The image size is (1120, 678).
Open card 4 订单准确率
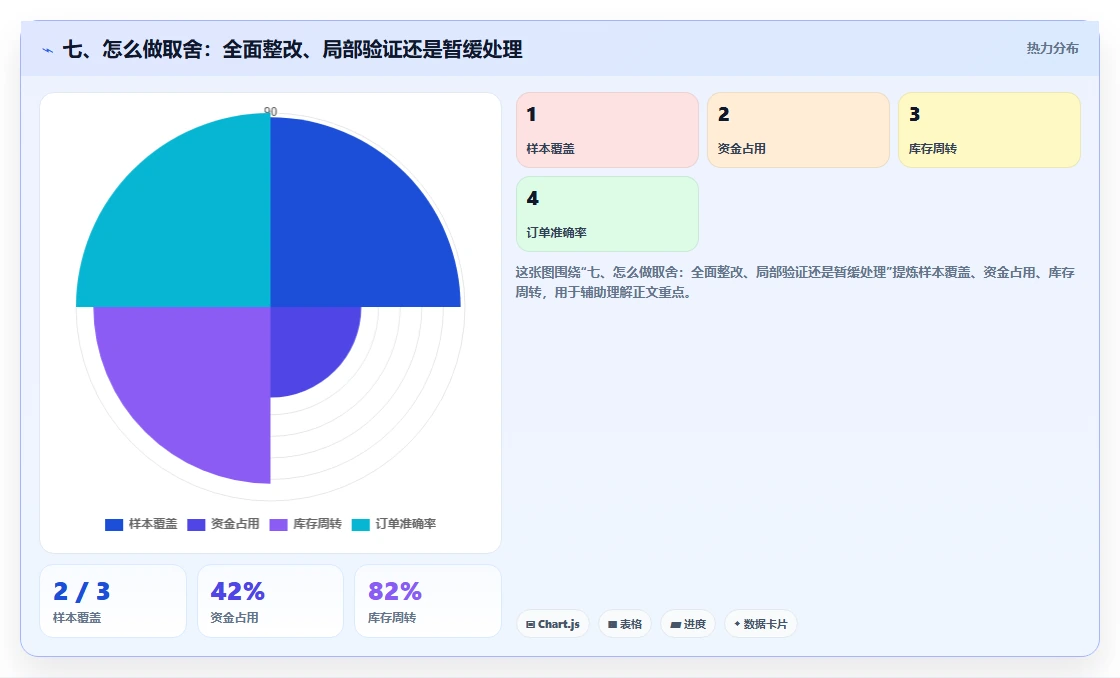(x=607, y=214)
